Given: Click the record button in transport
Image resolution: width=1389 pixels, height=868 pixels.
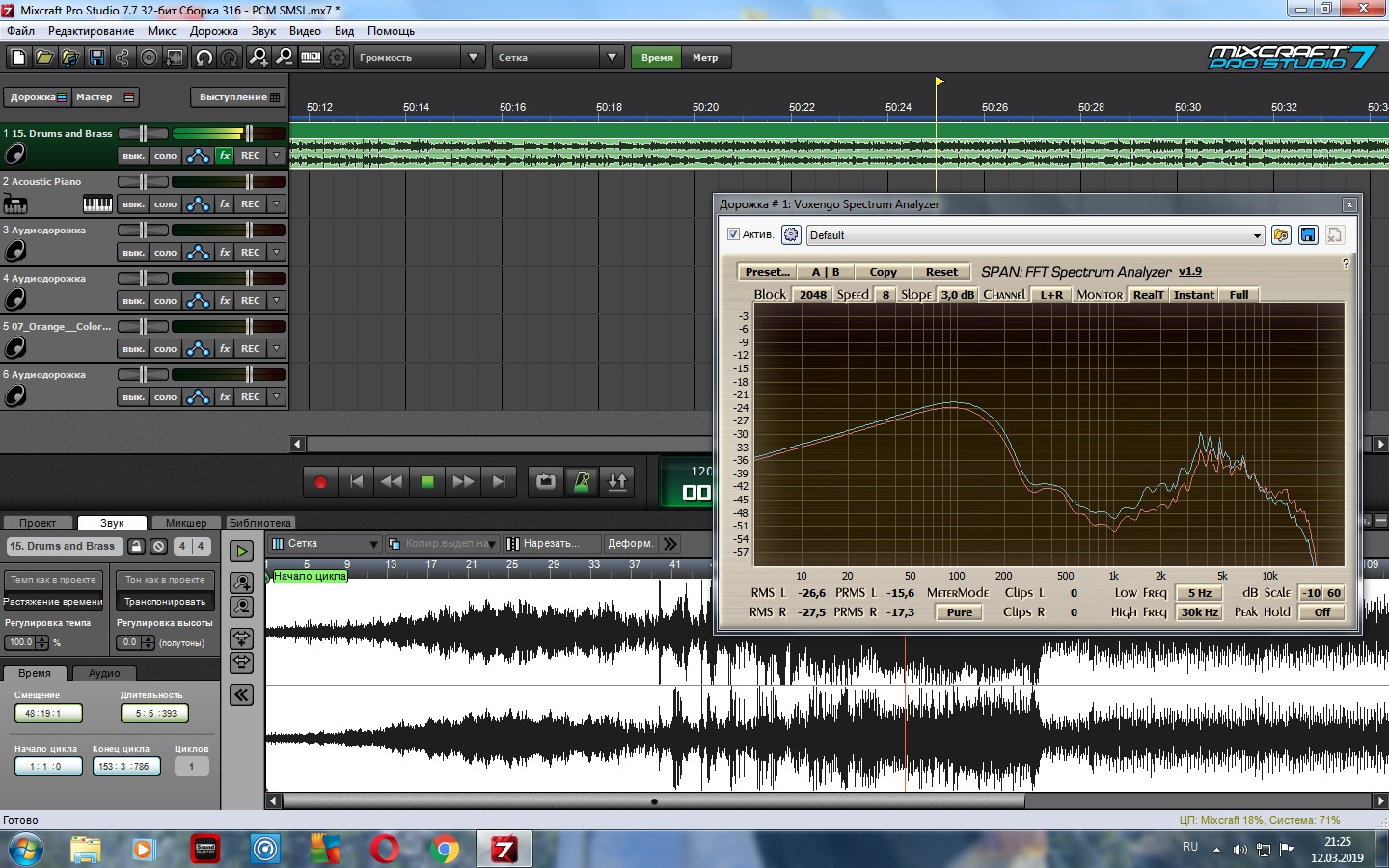Looking at the screenshot, I should [x=320, y=482].
